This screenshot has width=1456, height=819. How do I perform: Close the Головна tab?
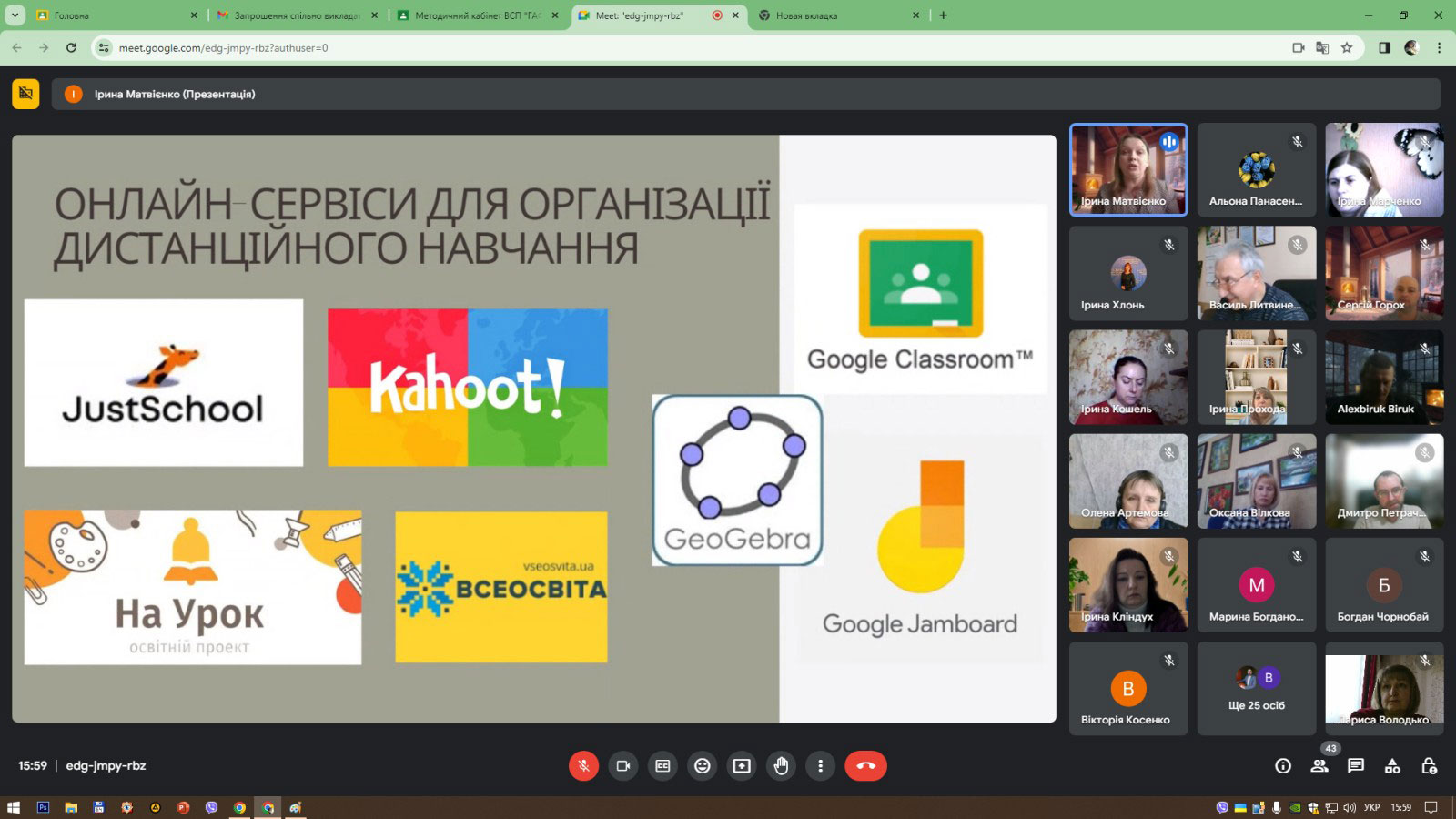click(x=194, y=15)
